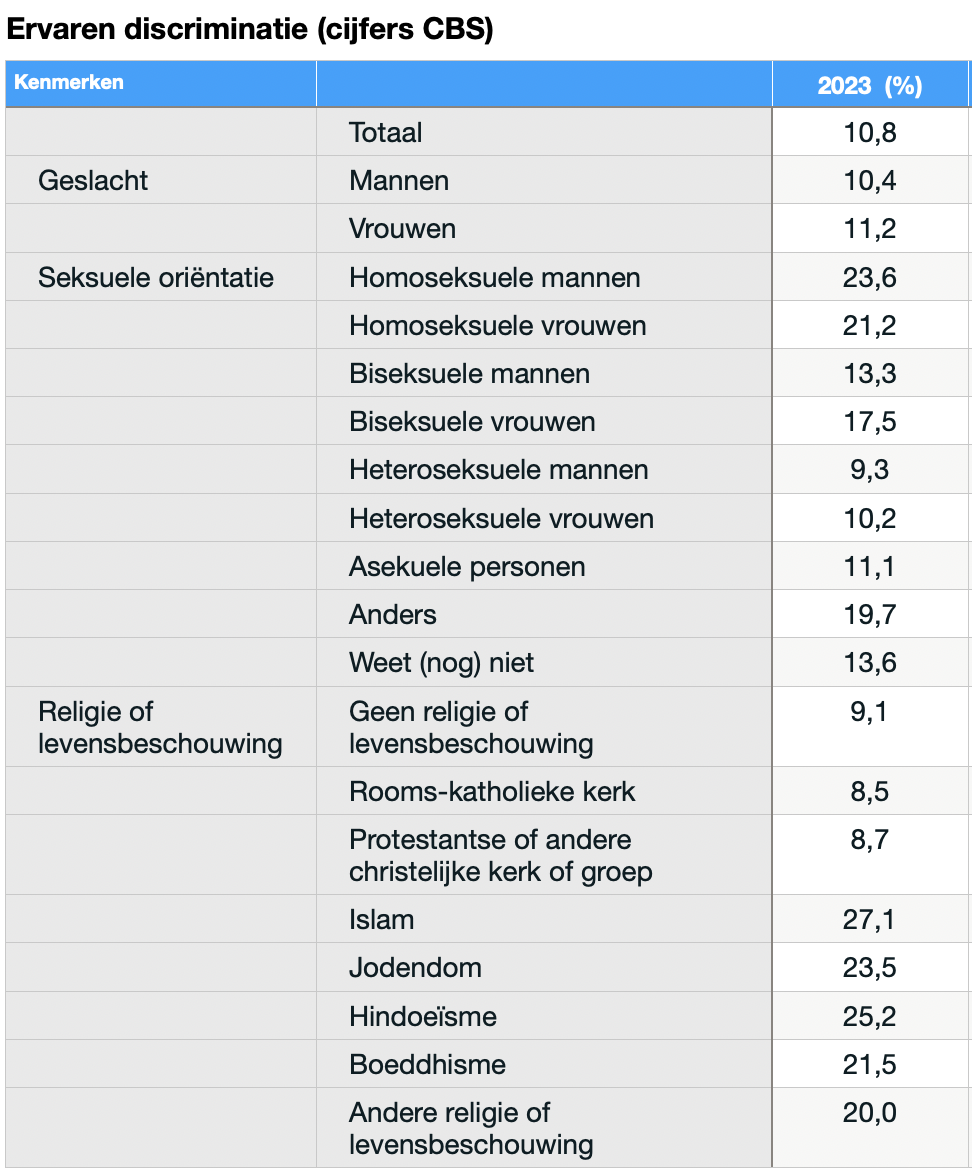Click the 'Ervaren discriminatie (cijfers CBS)' title
This screenshot has height=1168, width=972.
(x=250, y=29)
